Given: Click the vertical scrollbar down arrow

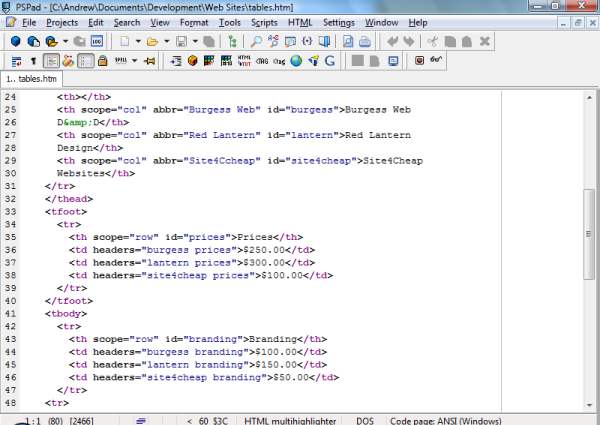Looking at the screenshot, I should click(x=589, y=405).
